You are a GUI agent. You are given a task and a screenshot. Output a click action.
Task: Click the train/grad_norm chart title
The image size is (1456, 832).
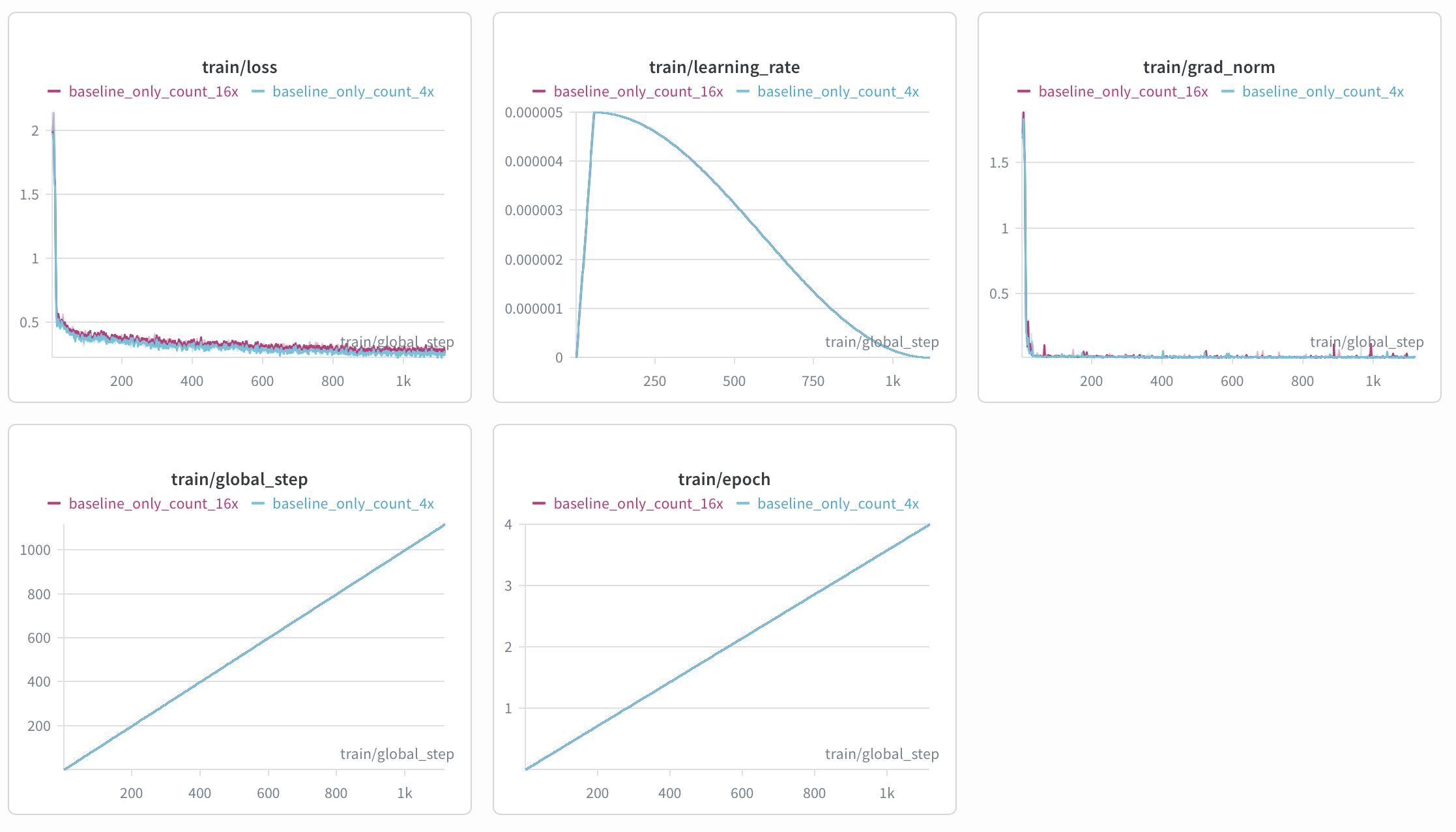point(1209,67)
